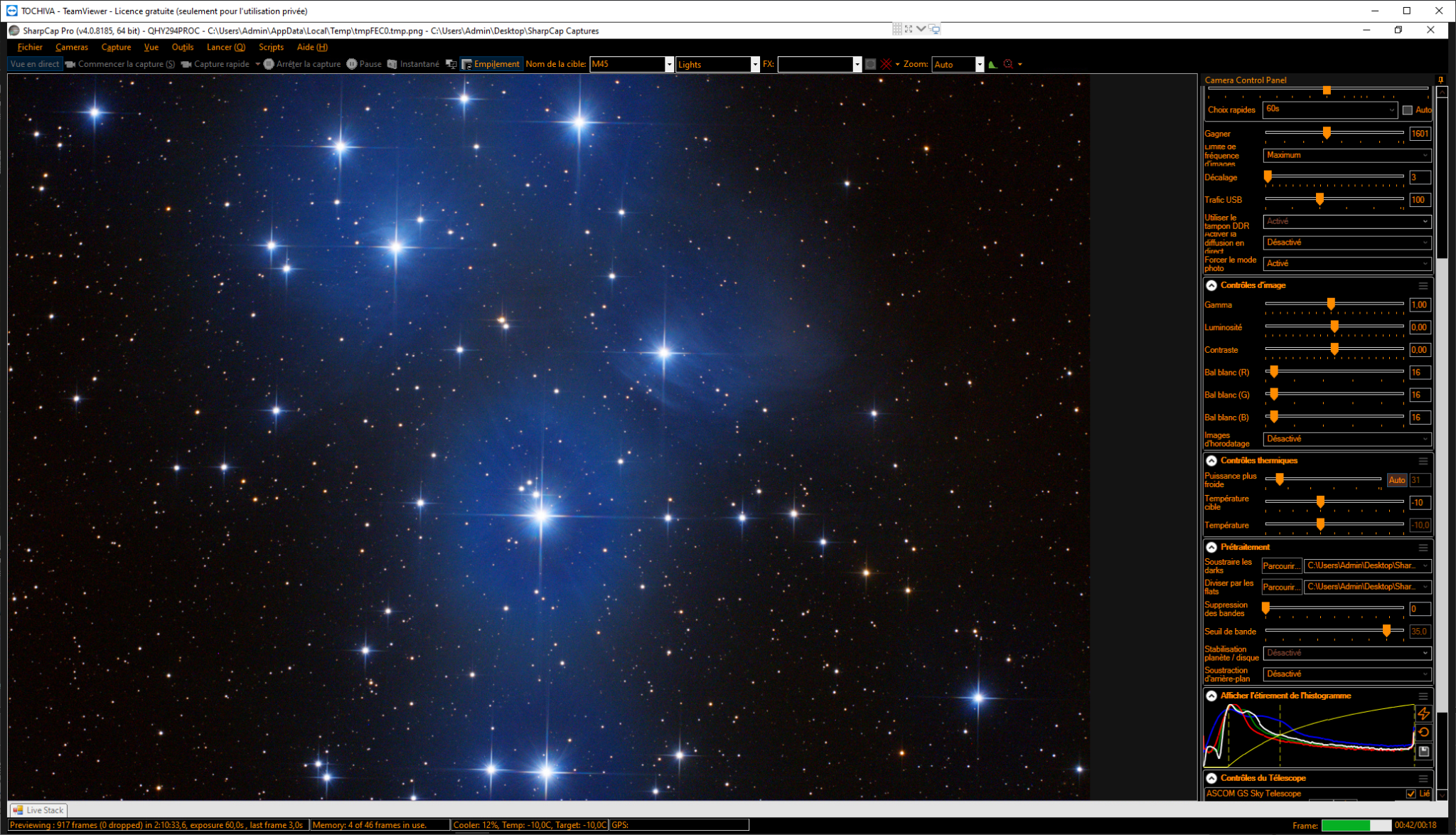Open the green histogram icon in the toolbar

pyautogui.click(x=992, y=64)
